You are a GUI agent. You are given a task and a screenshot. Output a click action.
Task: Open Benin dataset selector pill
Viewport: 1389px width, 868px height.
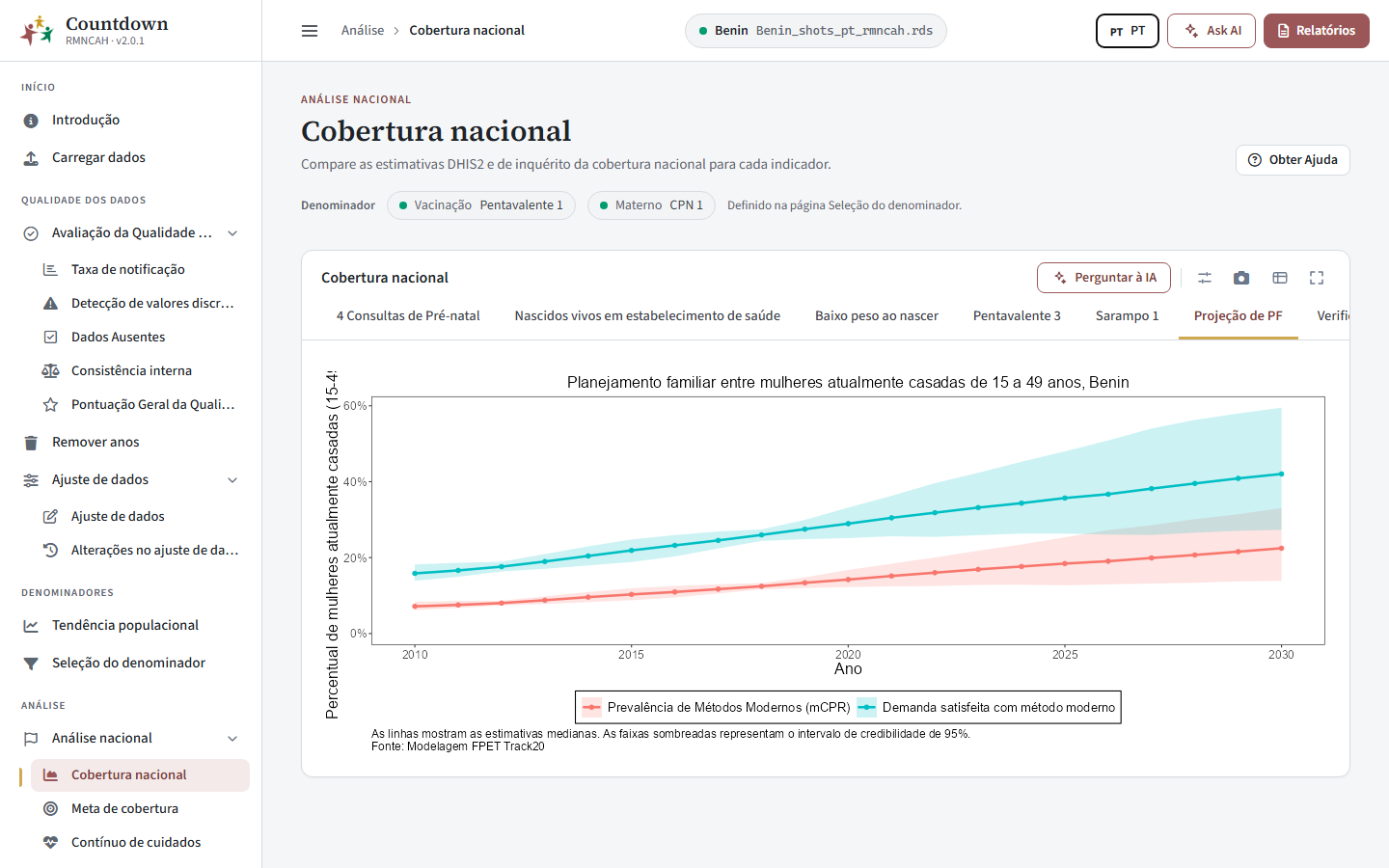(x=816, y=31)
